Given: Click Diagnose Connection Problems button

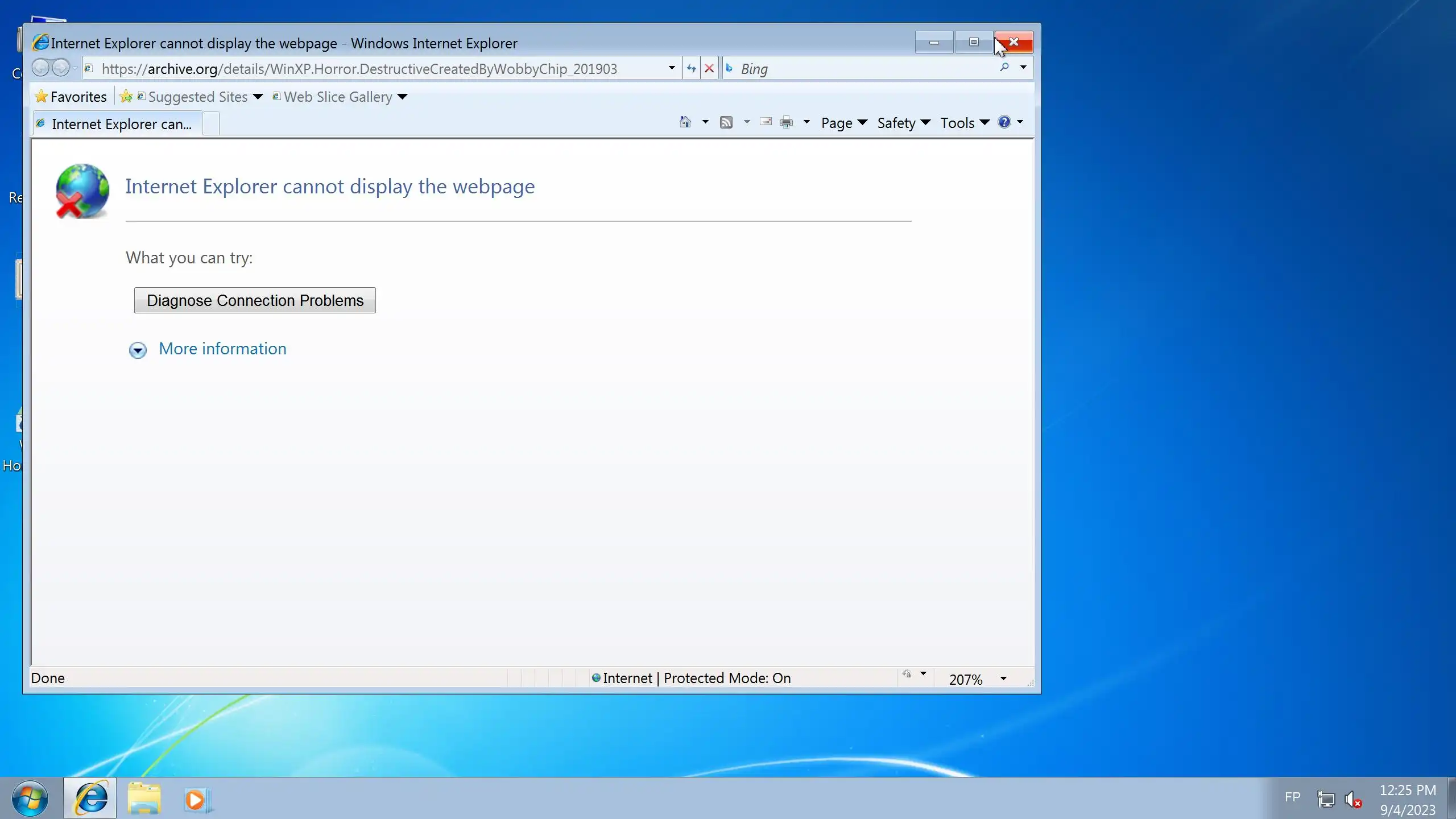Looking at the screenshot, I should click(255, 300).
